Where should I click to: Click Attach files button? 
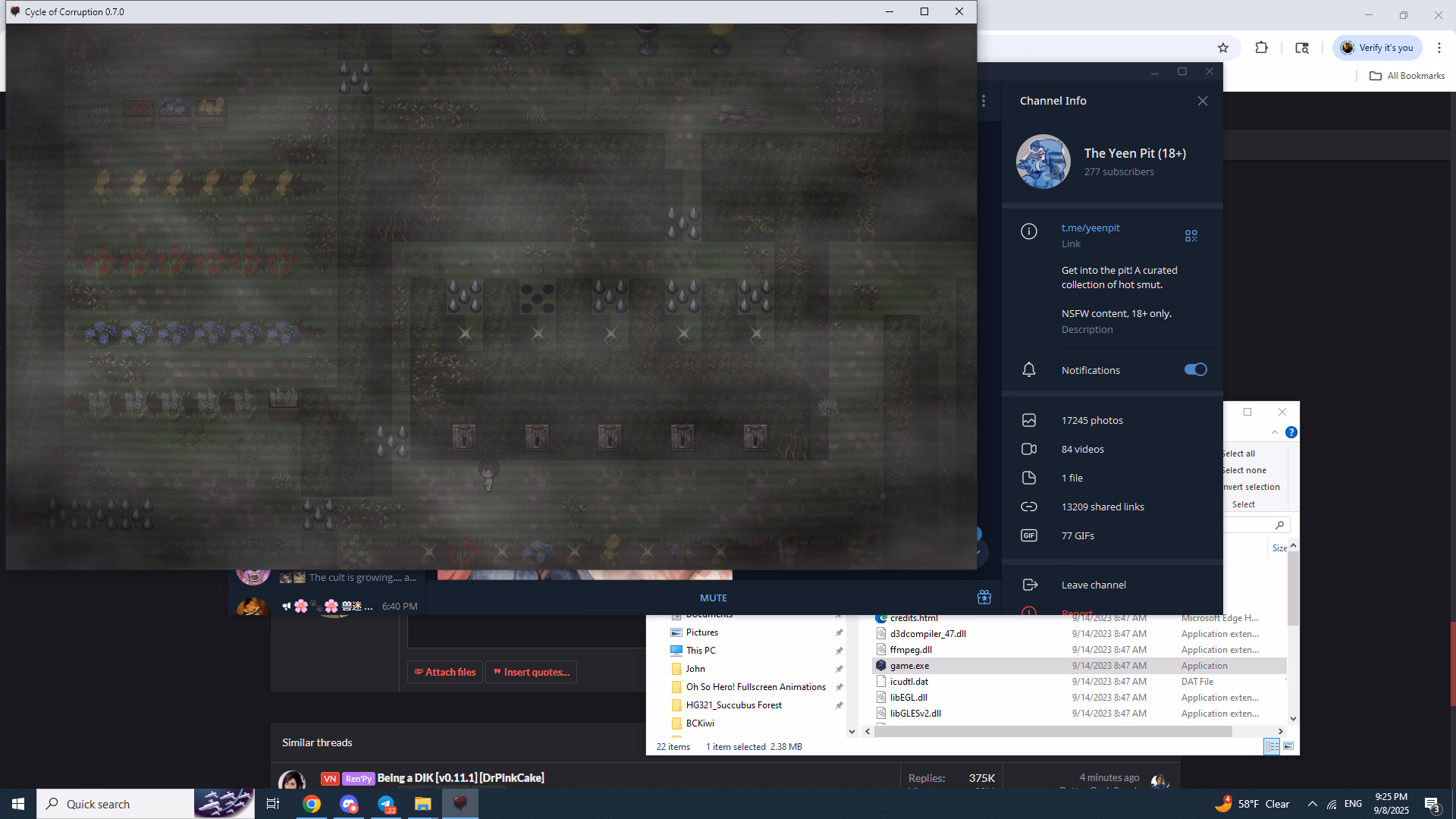pos(445,673)
